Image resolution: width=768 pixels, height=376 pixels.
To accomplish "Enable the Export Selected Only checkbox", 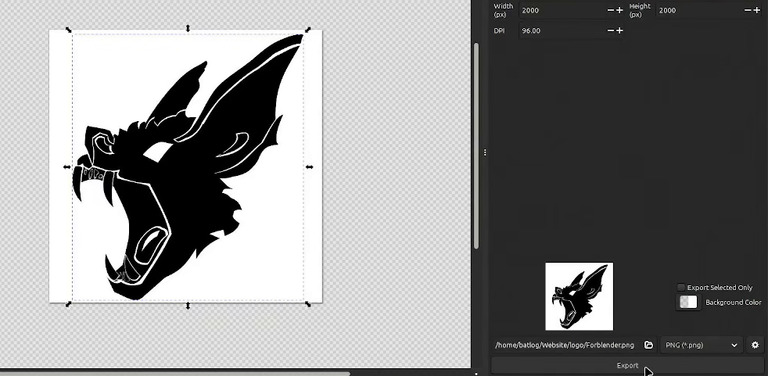I will [x=681, y=287].
